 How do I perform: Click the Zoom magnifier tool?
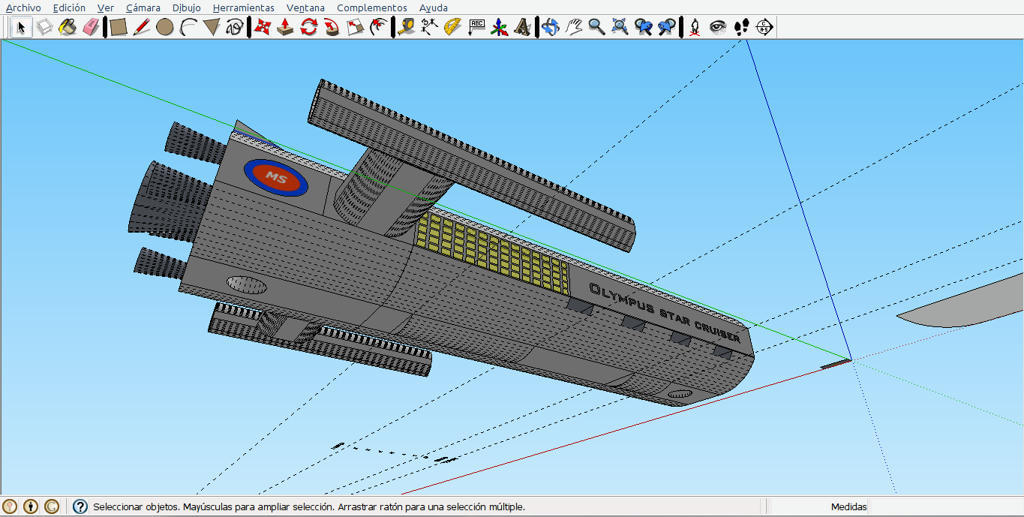tap(597, 27)
